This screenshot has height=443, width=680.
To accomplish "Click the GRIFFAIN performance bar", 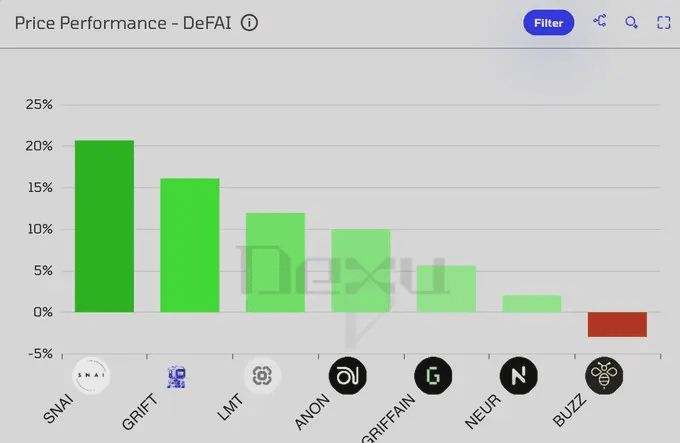I will pos(446,289).
